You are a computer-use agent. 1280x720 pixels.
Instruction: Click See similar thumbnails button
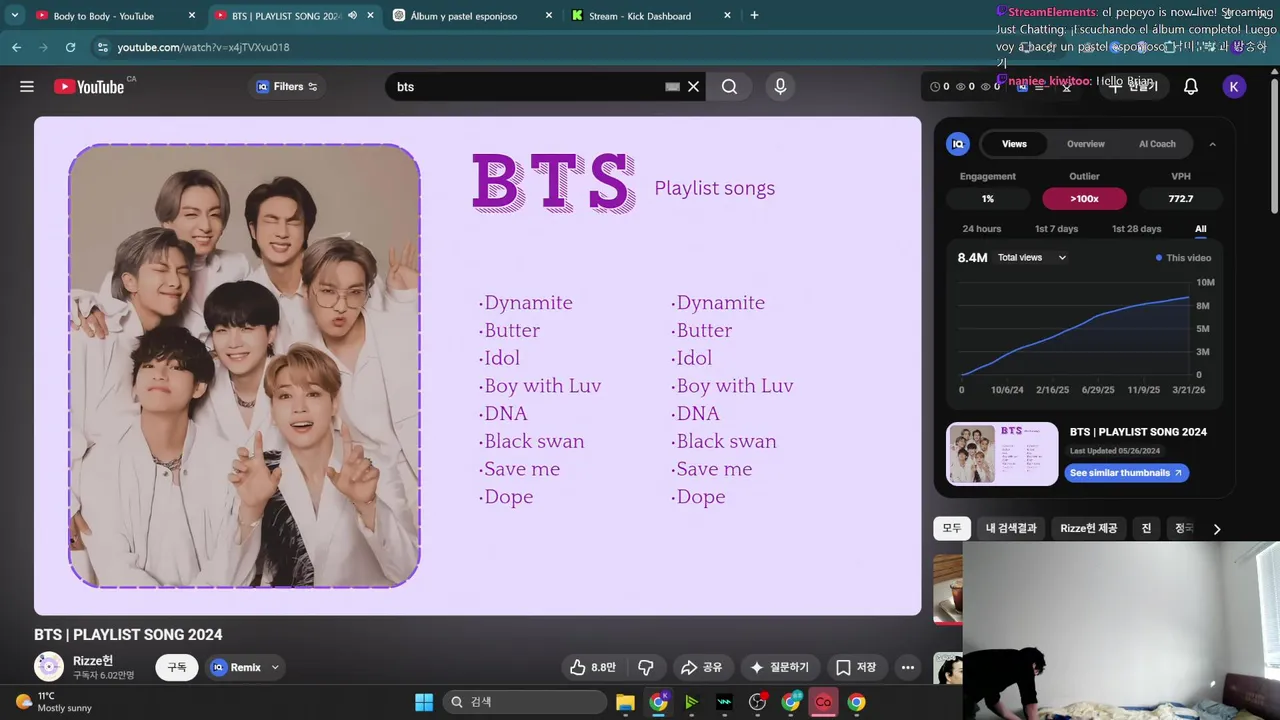tap(1126, 473)
